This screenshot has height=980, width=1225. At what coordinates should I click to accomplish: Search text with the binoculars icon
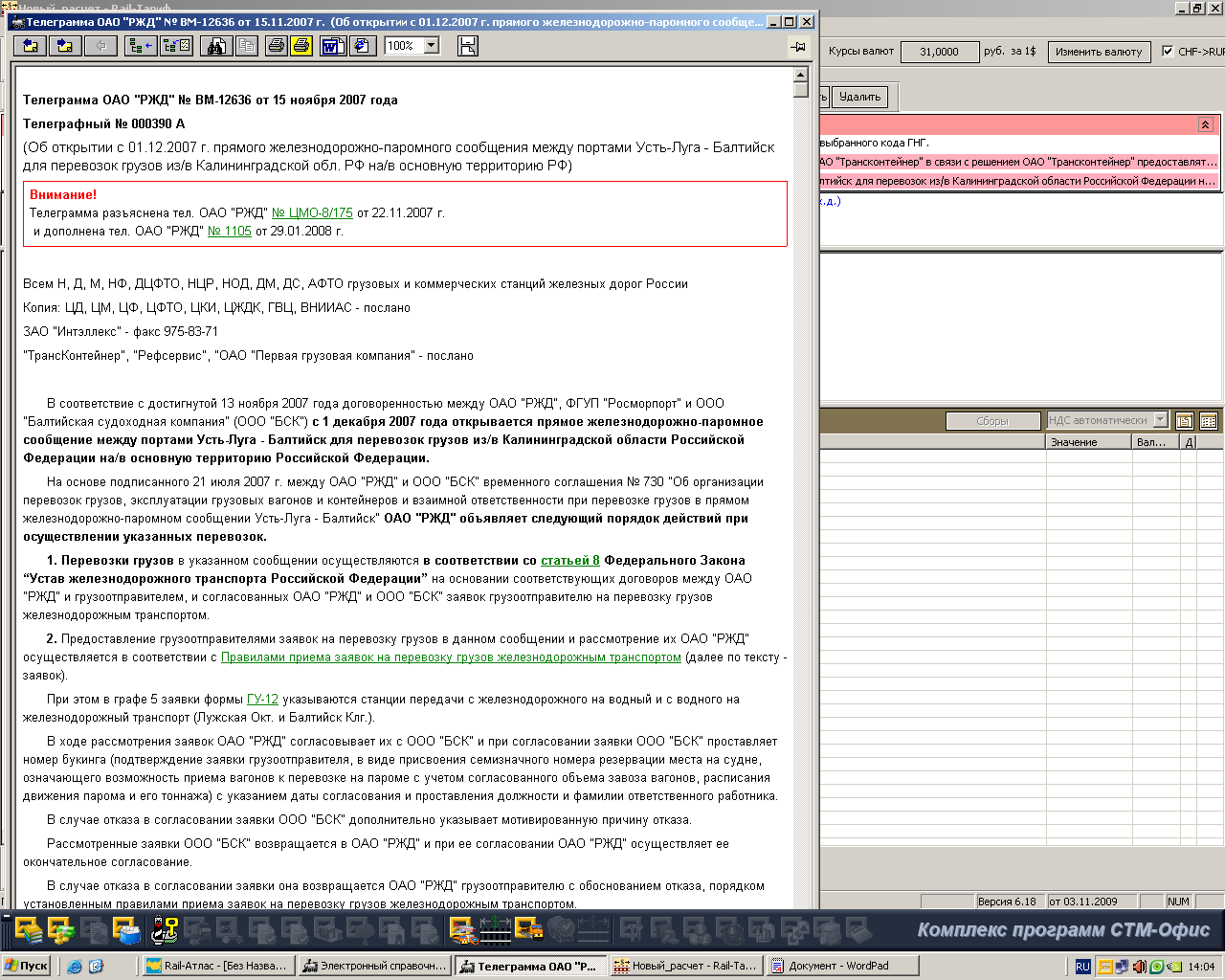click(215, 45)
